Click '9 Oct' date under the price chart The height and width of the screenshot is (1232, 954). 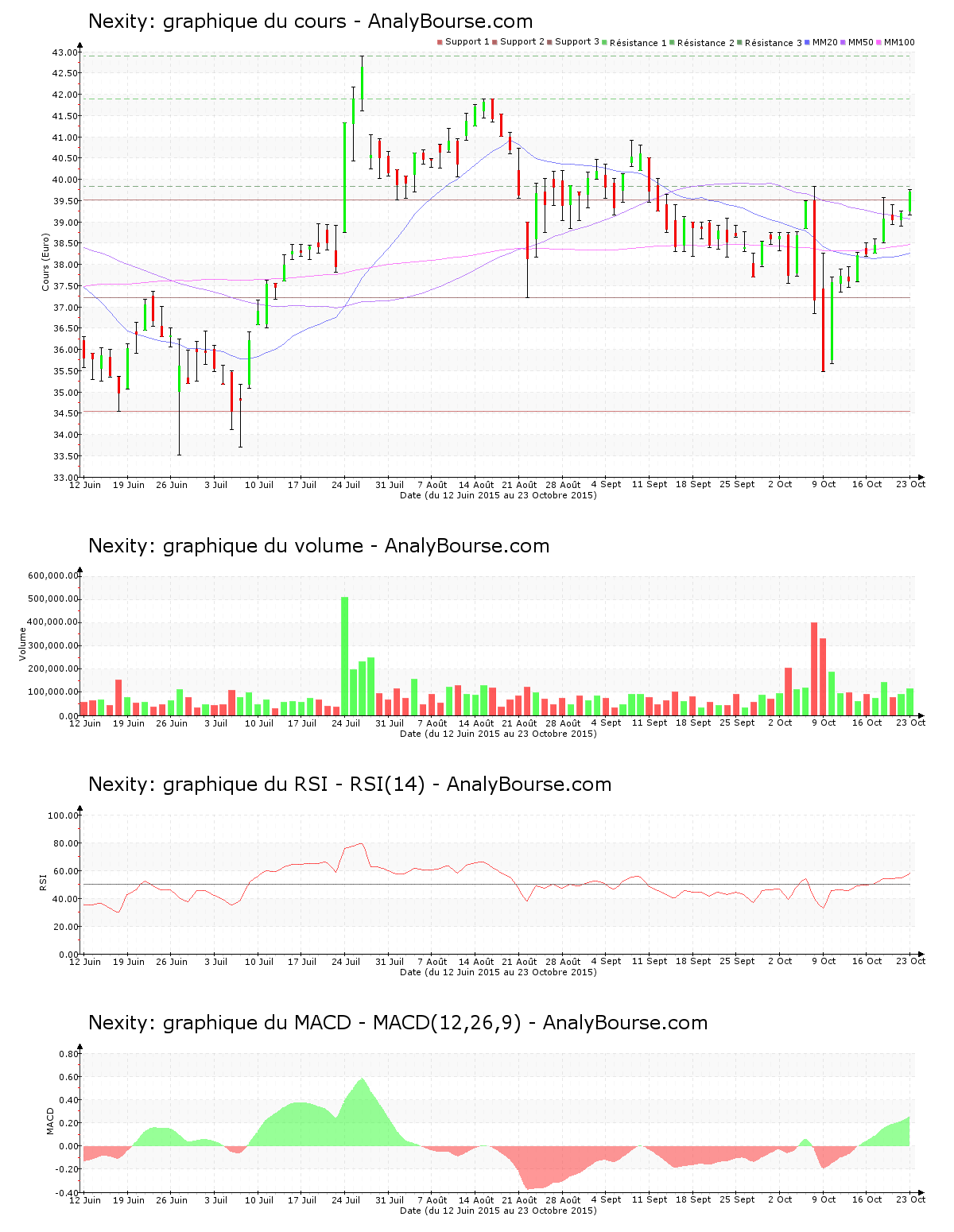824,485
